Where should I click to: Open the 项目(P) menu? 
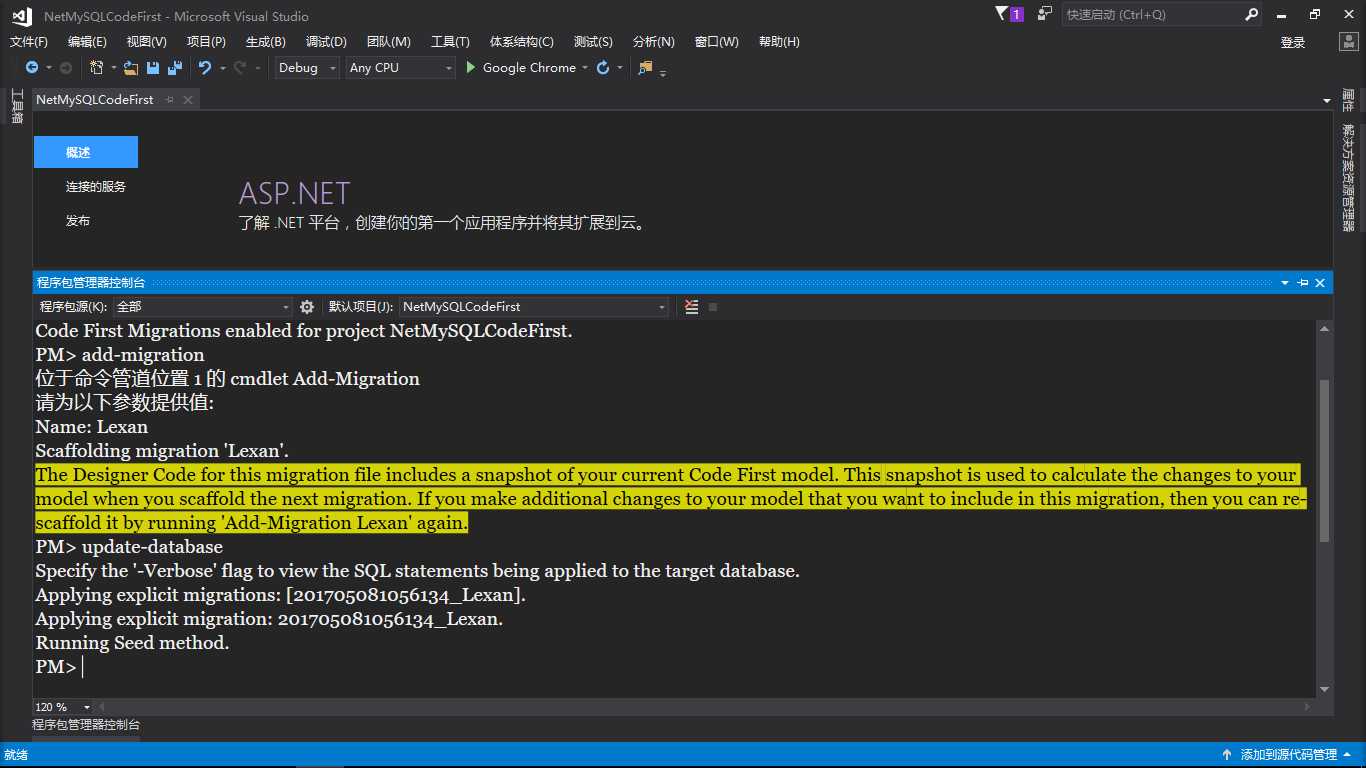tap(206, 42)
